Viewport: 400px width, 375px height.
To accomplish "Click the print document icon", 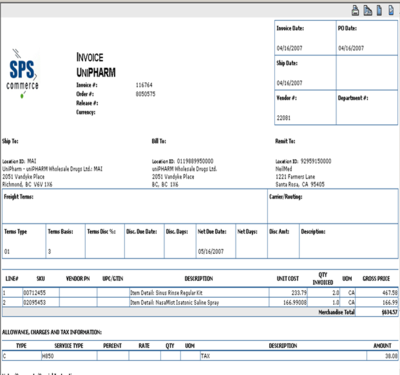I will coord(355,11).
